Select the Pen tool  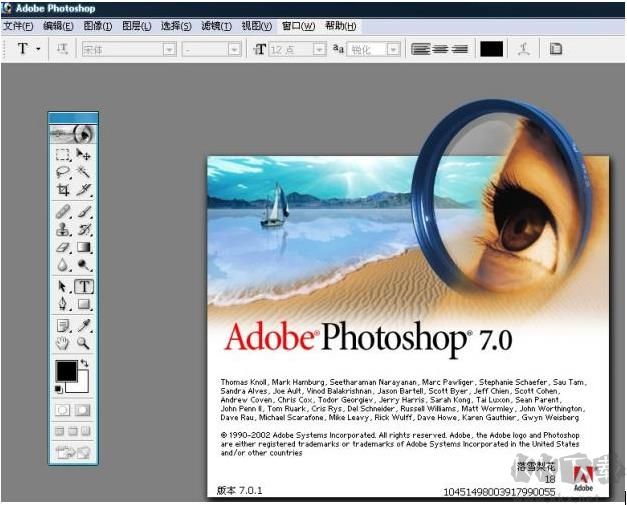pyautogui.click(x=63, y=304)
